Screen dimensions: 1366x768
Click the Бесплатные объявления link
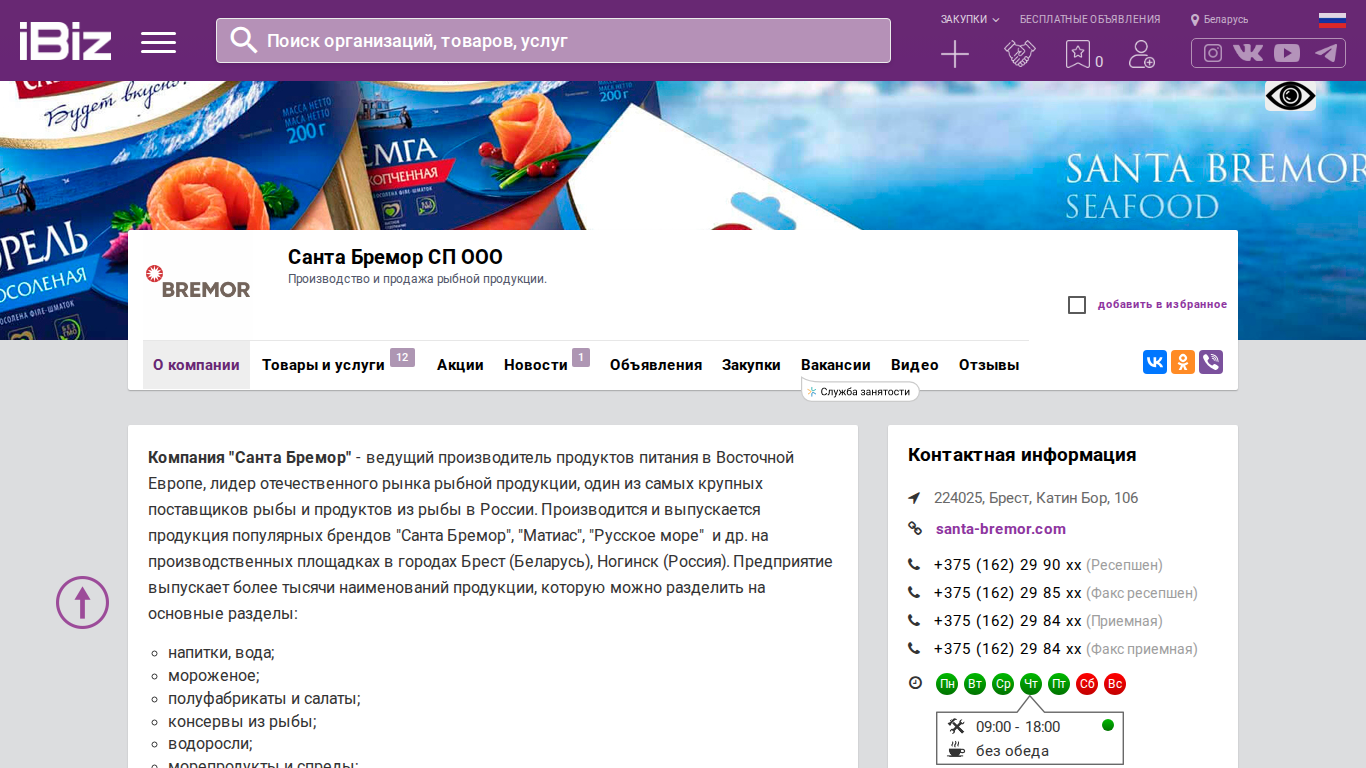(x=1090, y=19)
